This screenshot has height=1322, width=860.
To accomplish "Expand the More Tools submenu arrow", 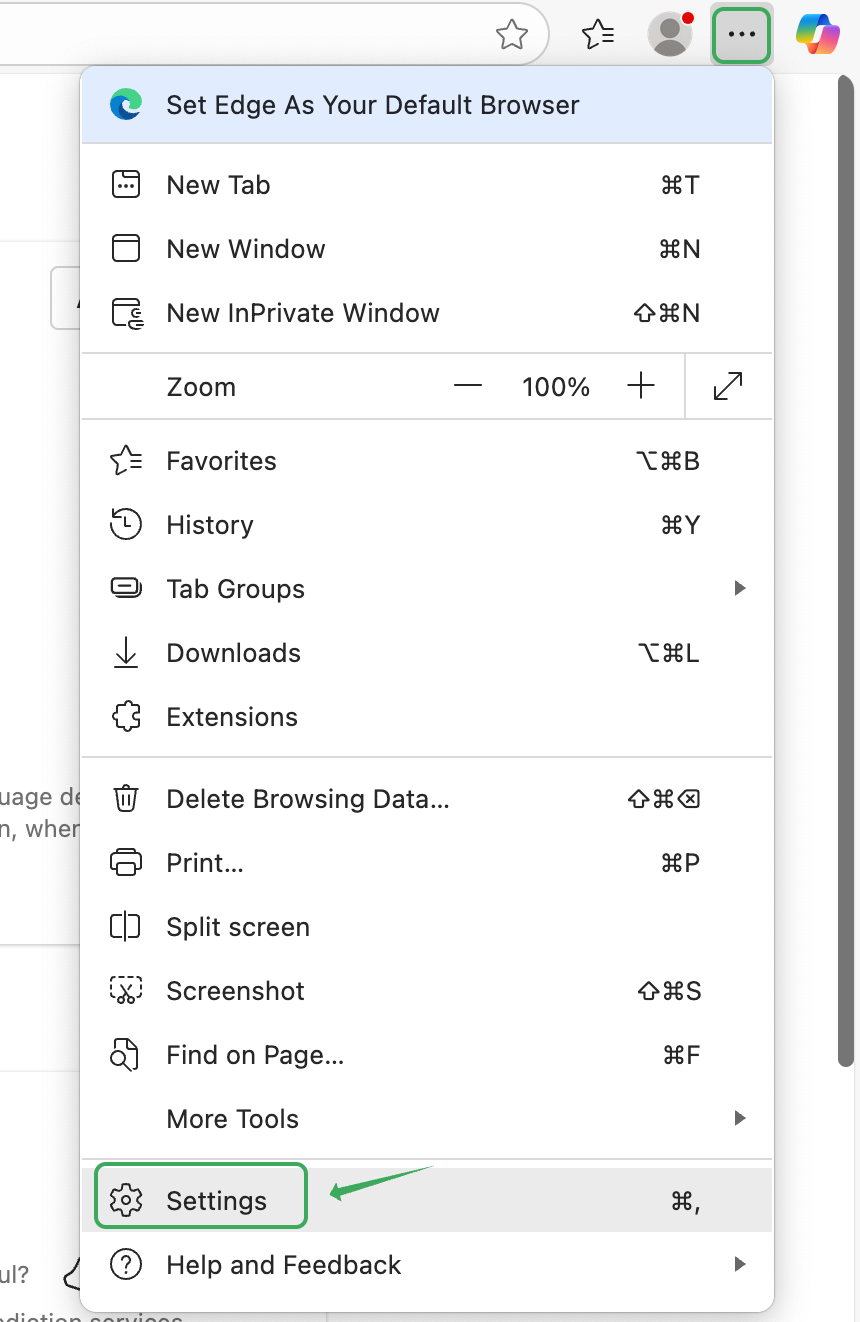I will click(x=740, y=1118).
